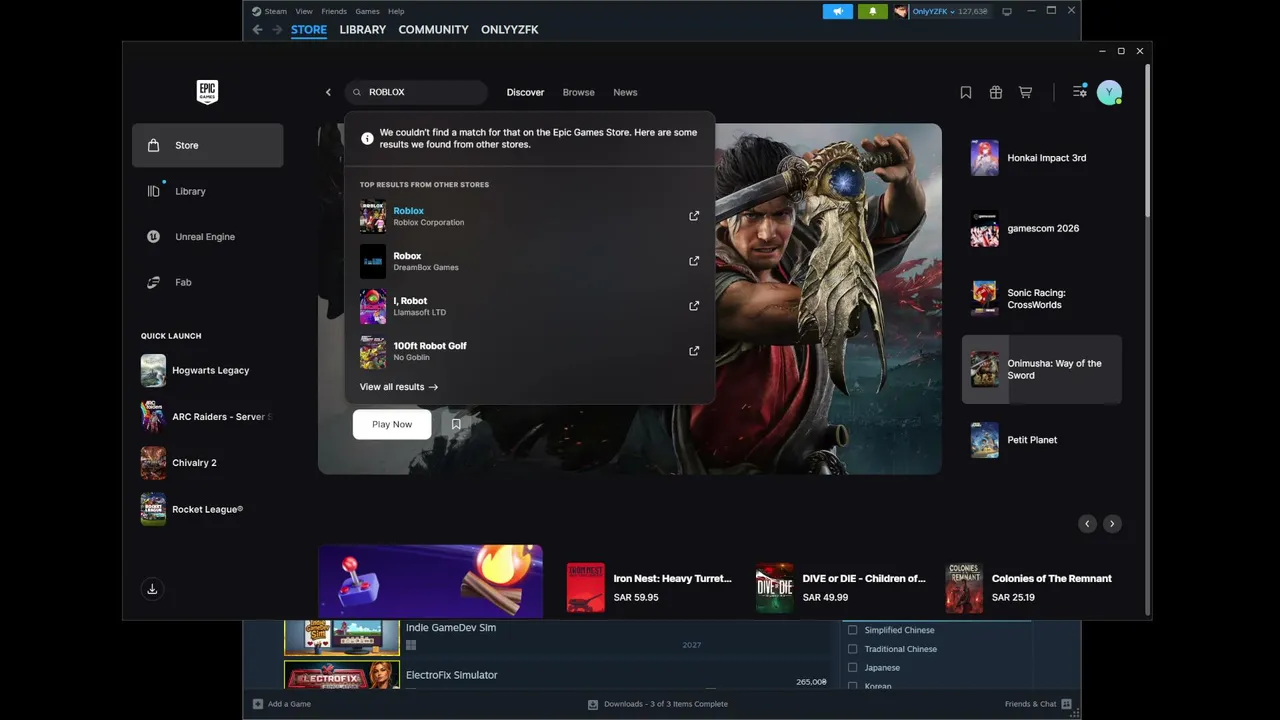Select gamescom 2026 in the featured list

(x=1042, y=228)
